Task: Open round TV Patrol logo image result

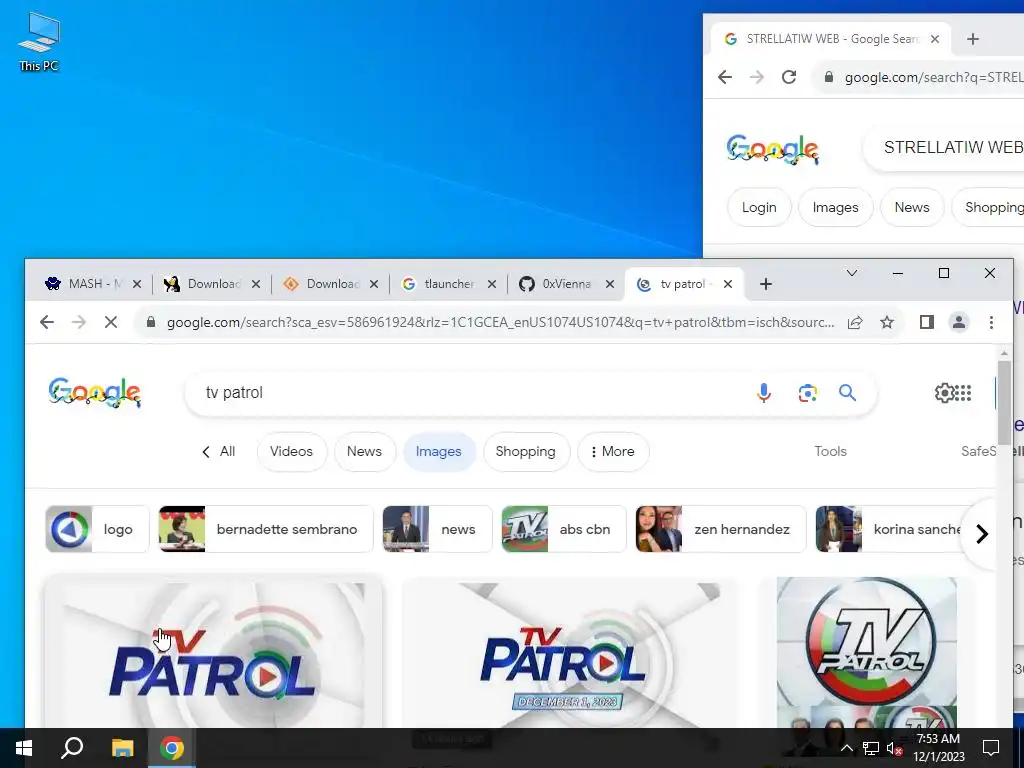Action: [x=867, y=653]
